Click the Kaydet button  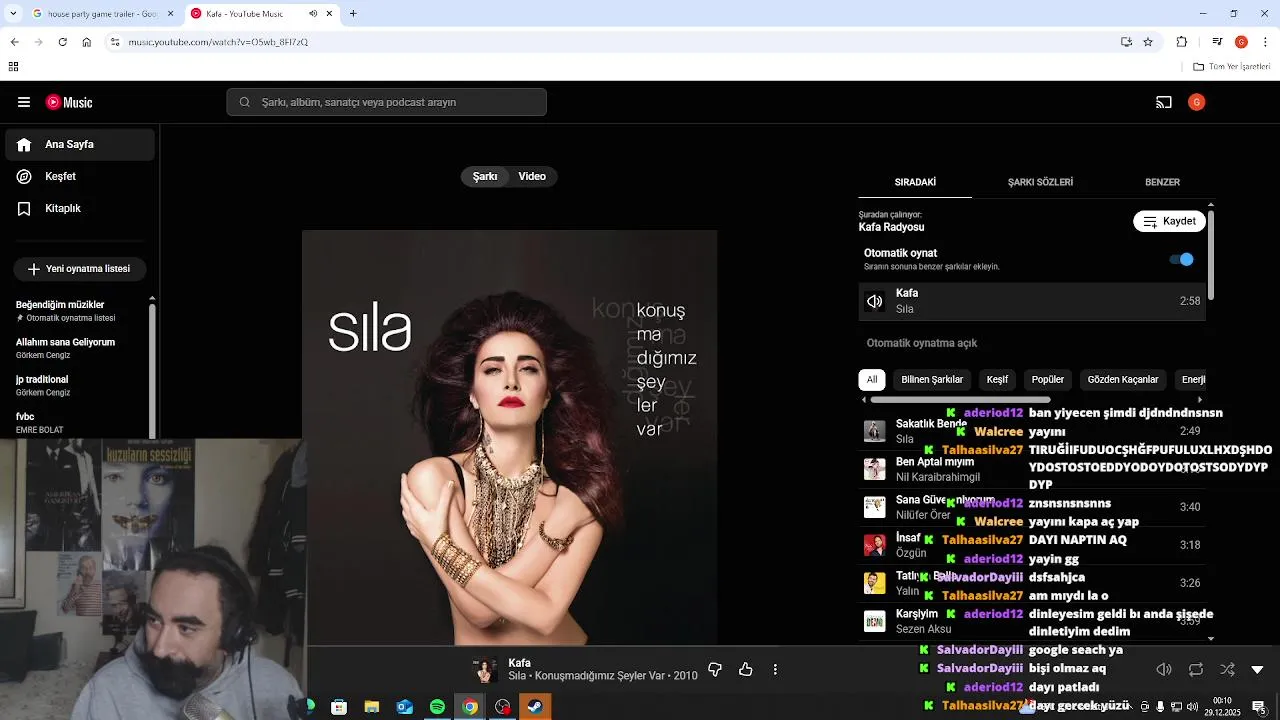tap(1169, 221)
